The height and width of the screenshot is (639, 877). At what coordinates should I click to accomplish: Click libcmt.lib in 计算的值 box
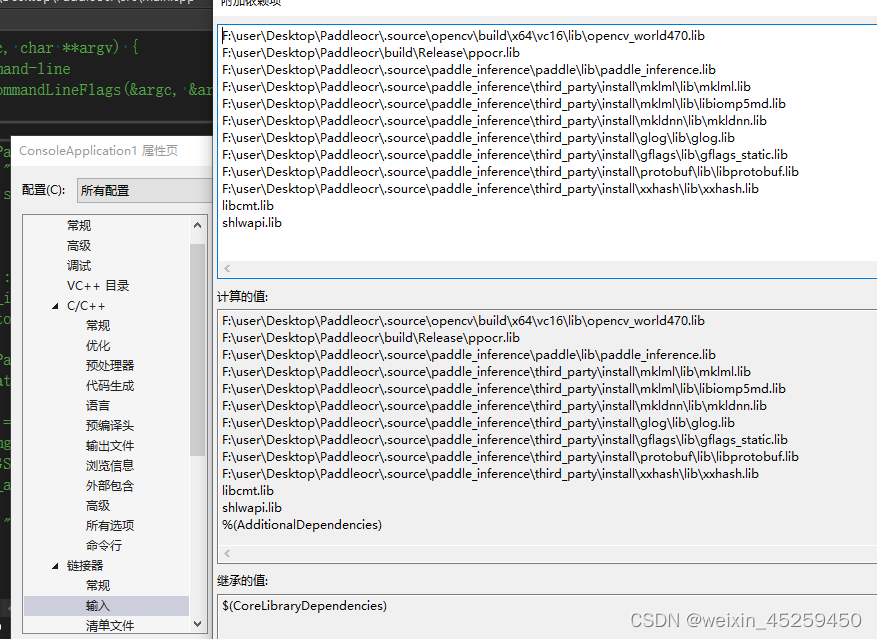point(248,491)
